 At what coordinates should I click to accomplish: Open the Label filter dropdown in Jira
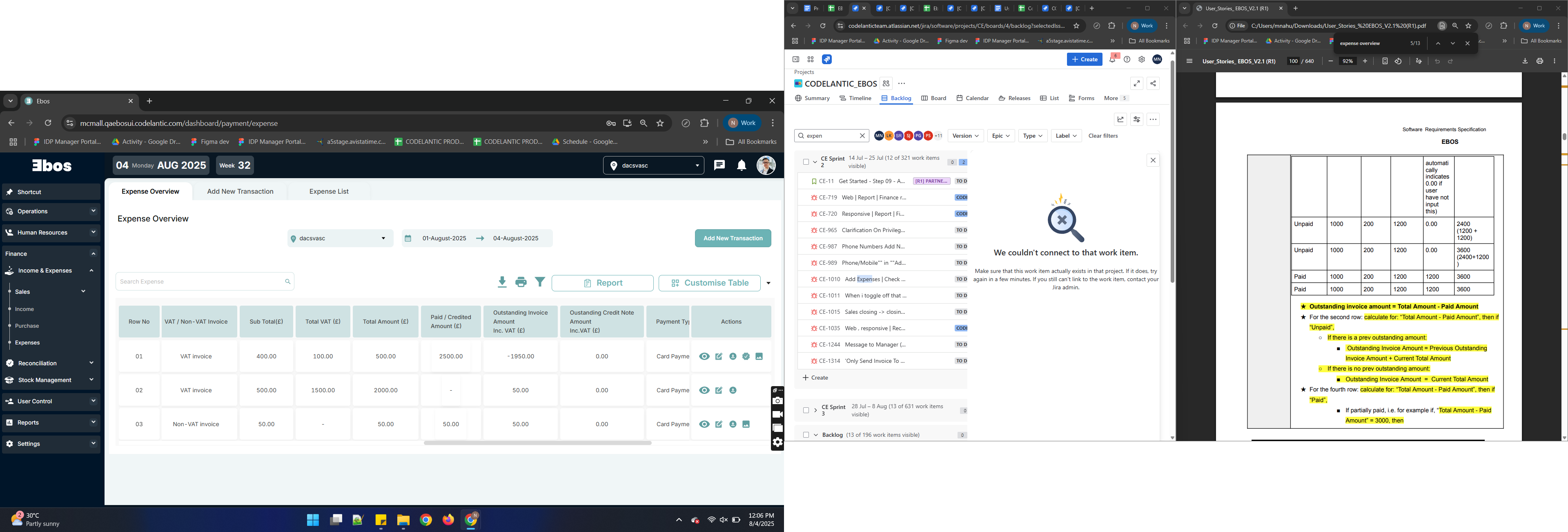click(x=1066, y=136)
